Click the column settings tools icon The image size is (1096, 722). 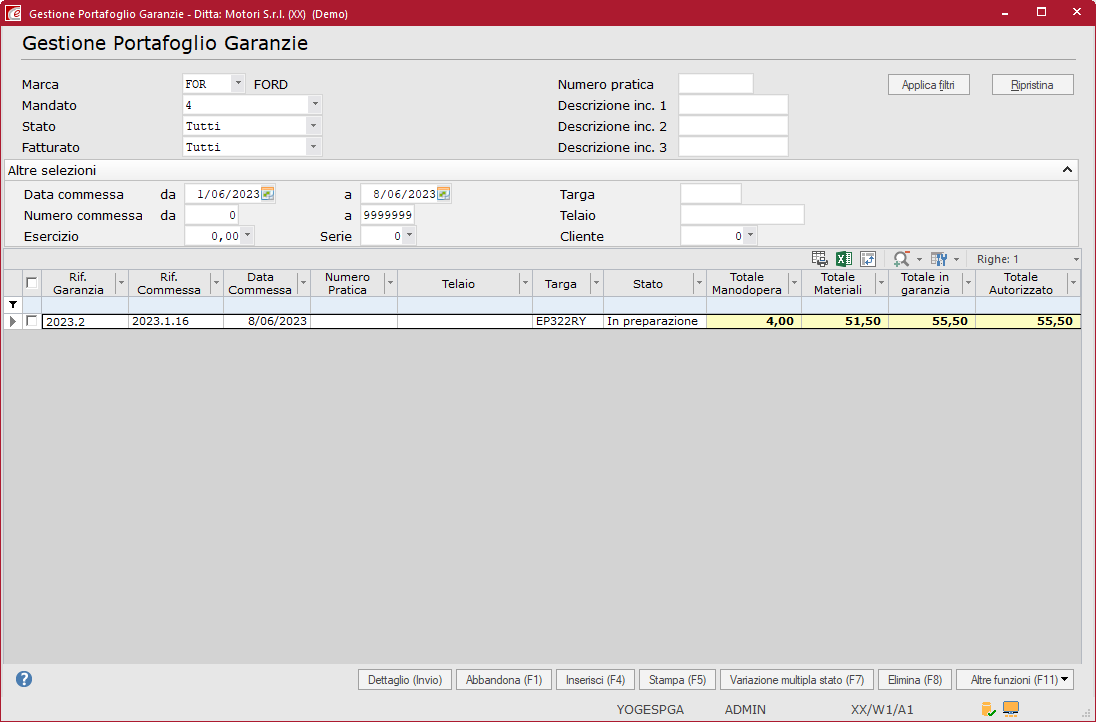(x=938, y=258)
